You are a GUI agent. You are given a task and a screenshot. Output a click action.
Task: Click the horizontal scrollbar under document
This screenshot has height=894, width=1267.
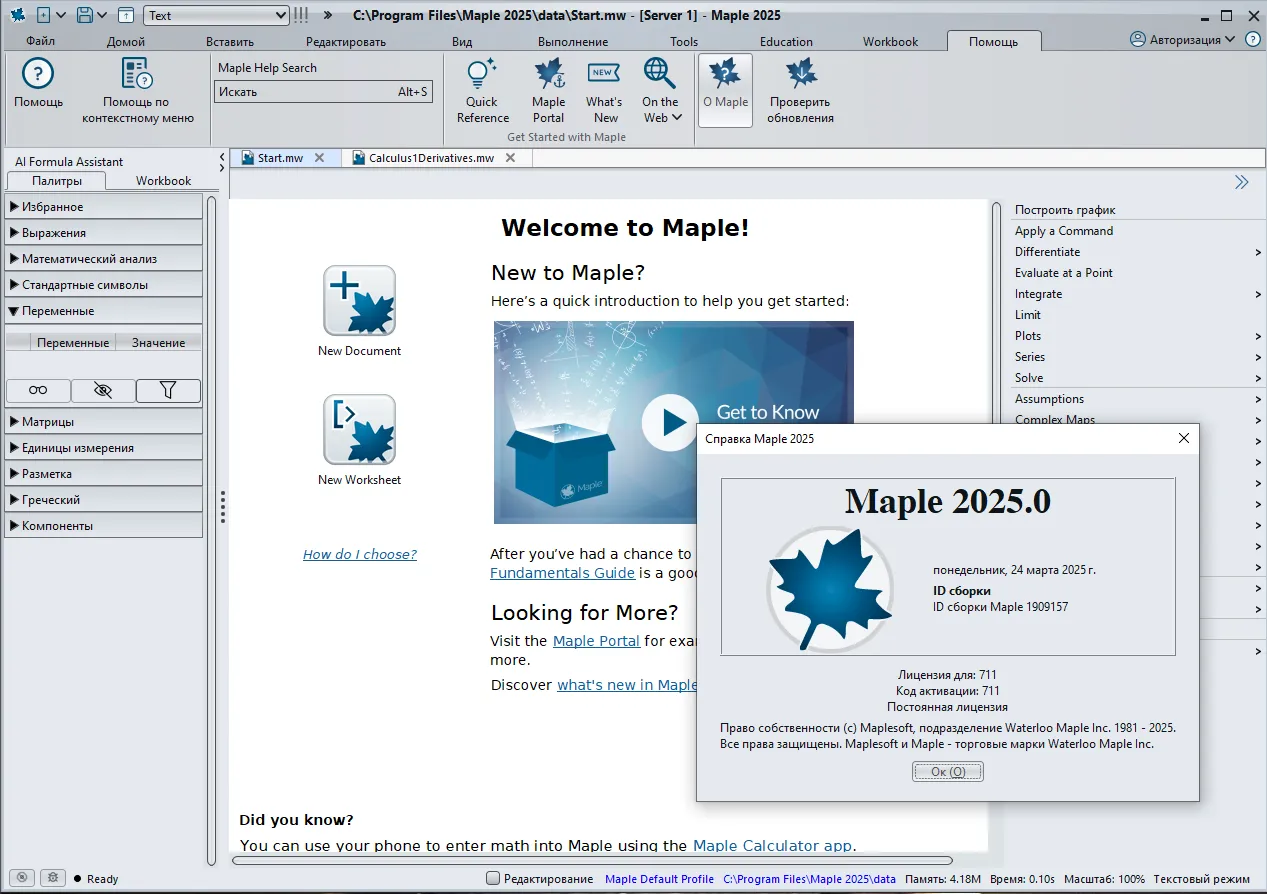coord(592,860)
